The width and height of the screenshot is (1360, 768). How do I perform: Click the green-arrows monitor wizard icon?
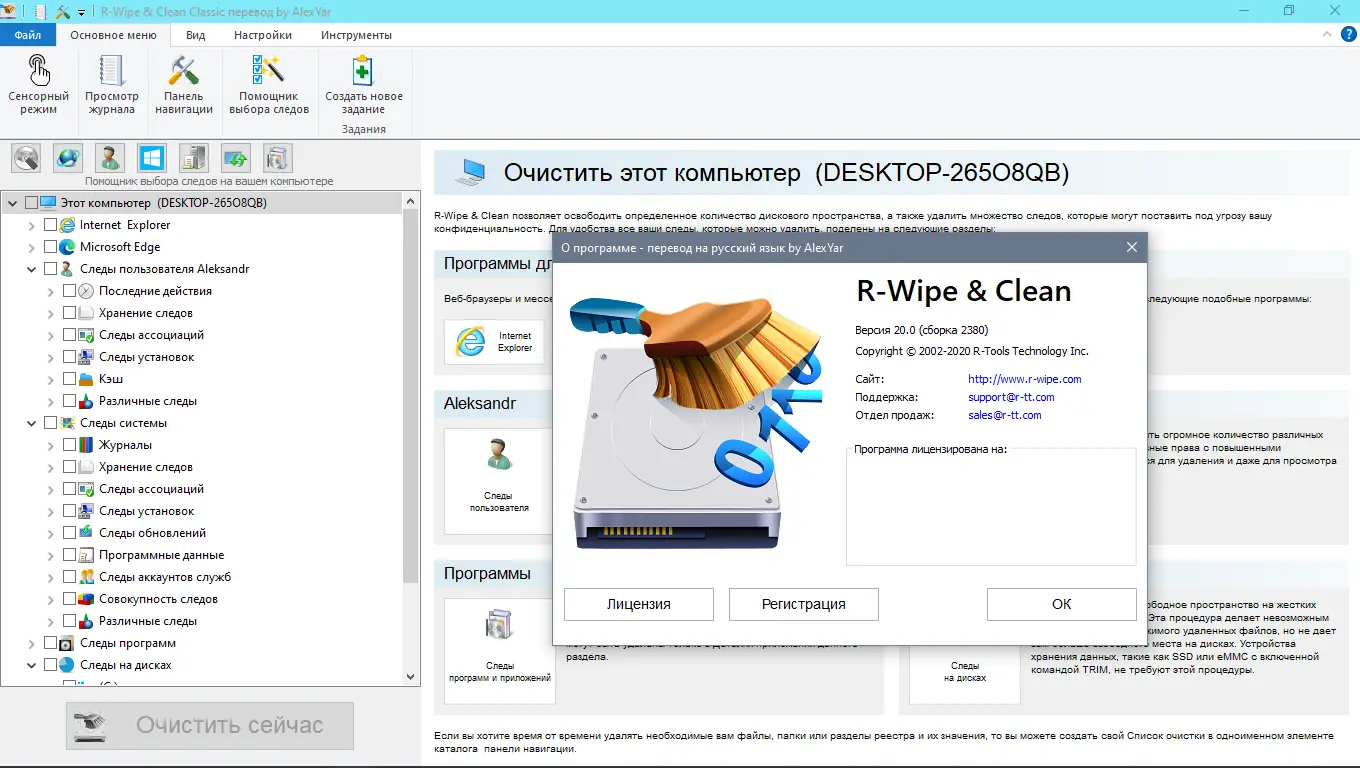tap(236, 158)
